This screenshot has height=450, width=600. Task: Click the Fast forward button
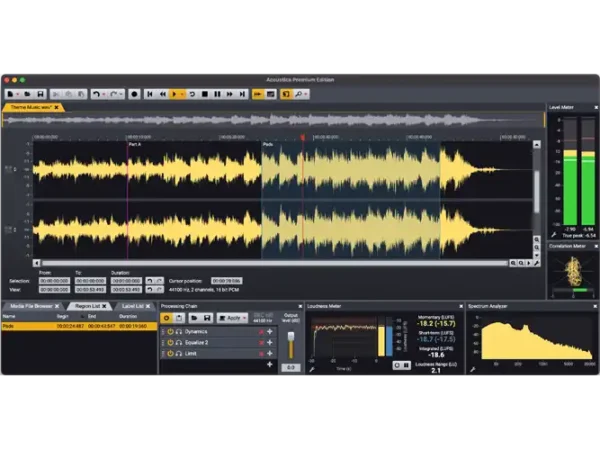(230, 94)
